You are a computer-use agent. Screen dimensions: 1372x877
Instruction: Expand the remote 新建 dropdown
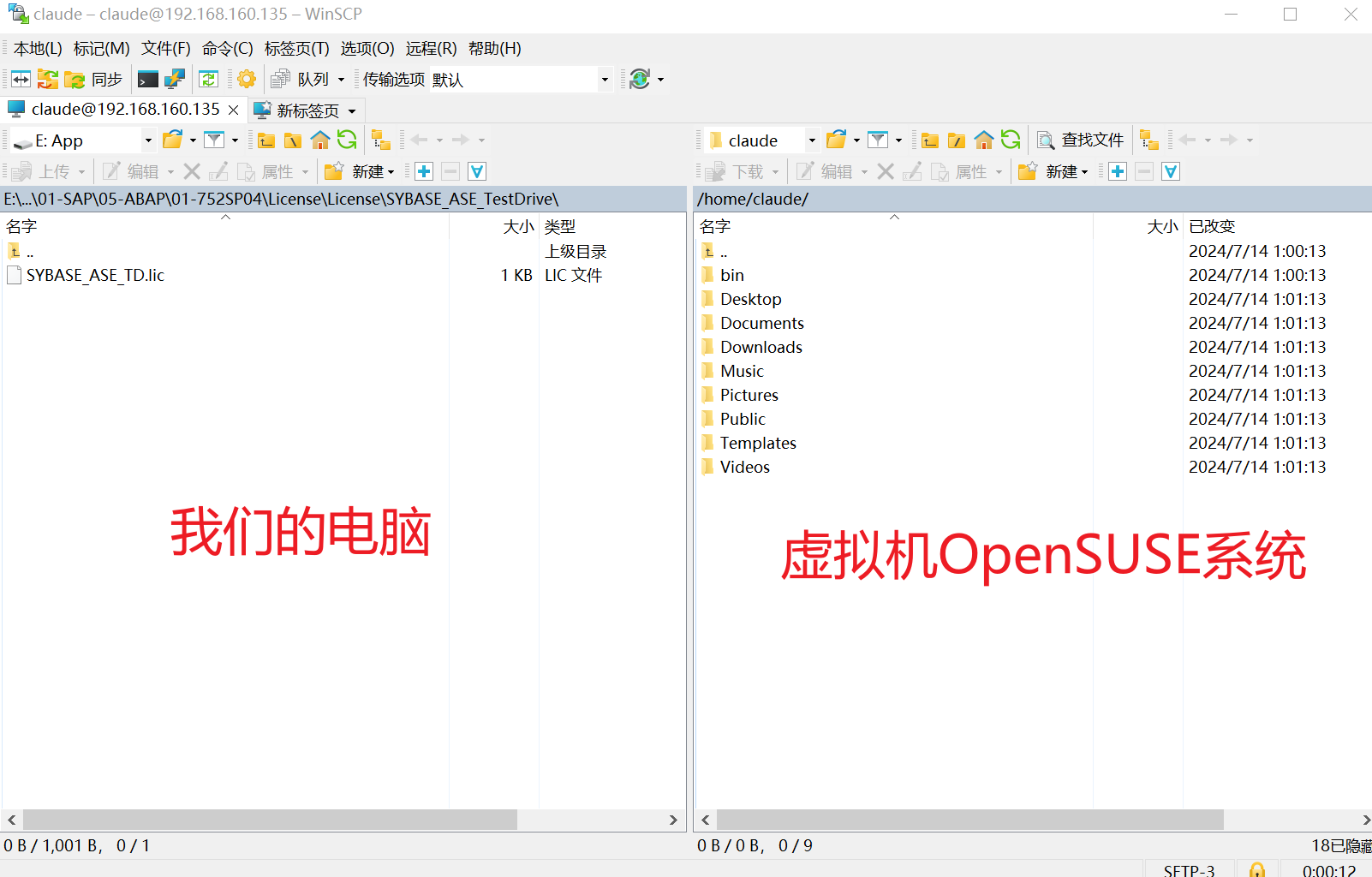[x=1066, y=172]
